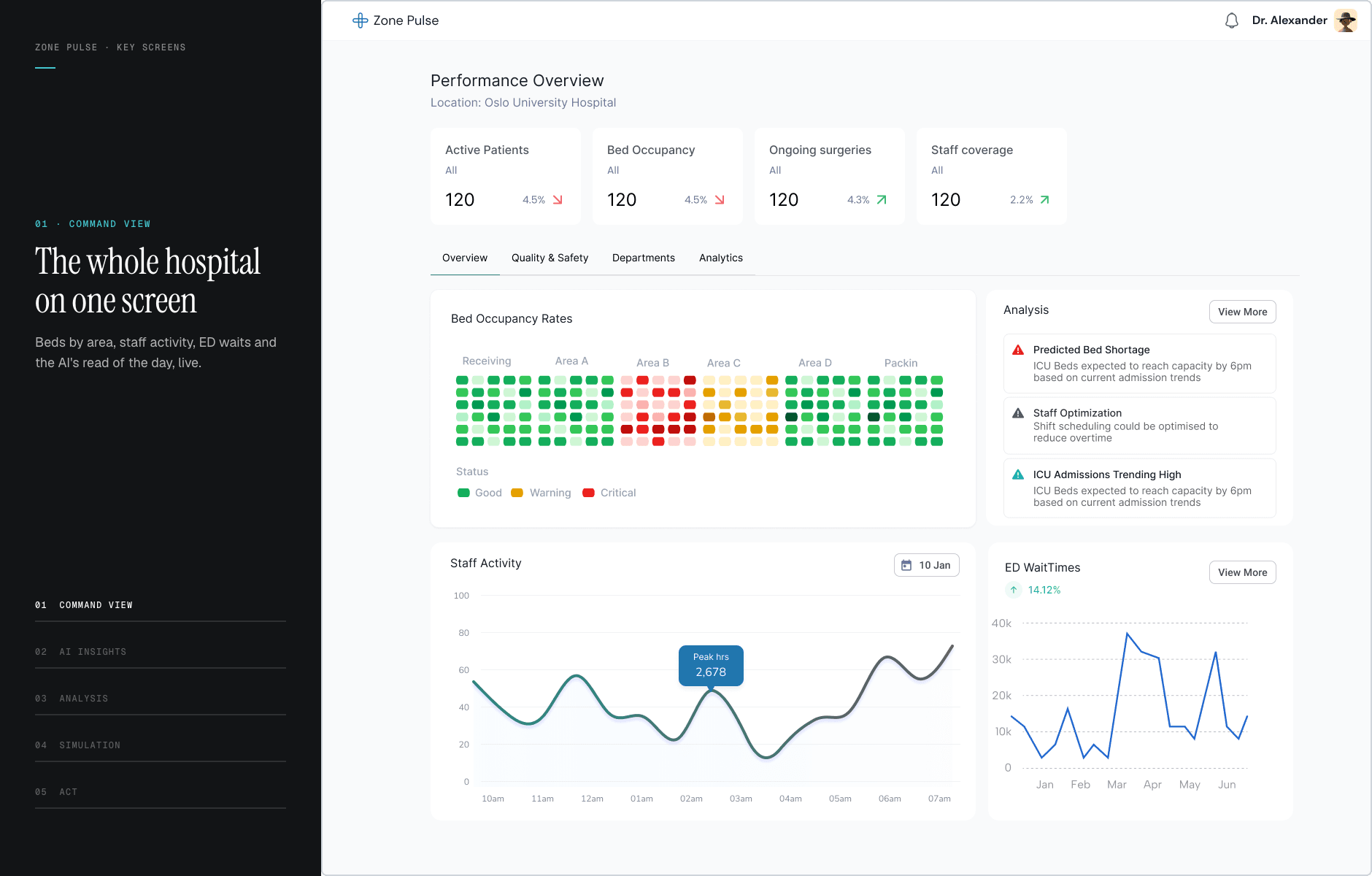Open ICU Admissions Trending High alert
The height and width of the screenshot is (876, 1372).
point(1140,488)
